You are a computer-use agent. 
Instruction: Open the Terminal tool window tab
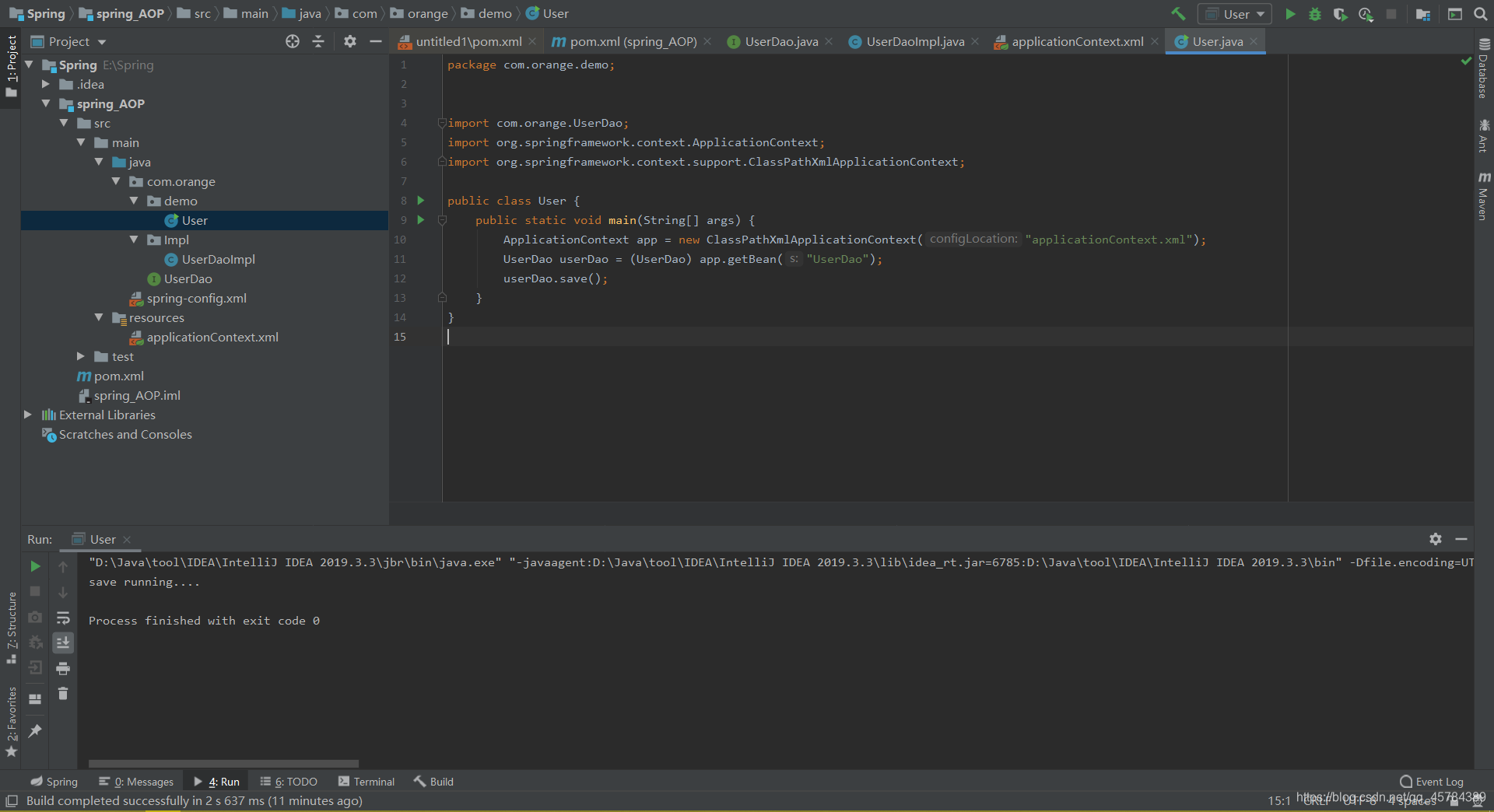(366, 782)
